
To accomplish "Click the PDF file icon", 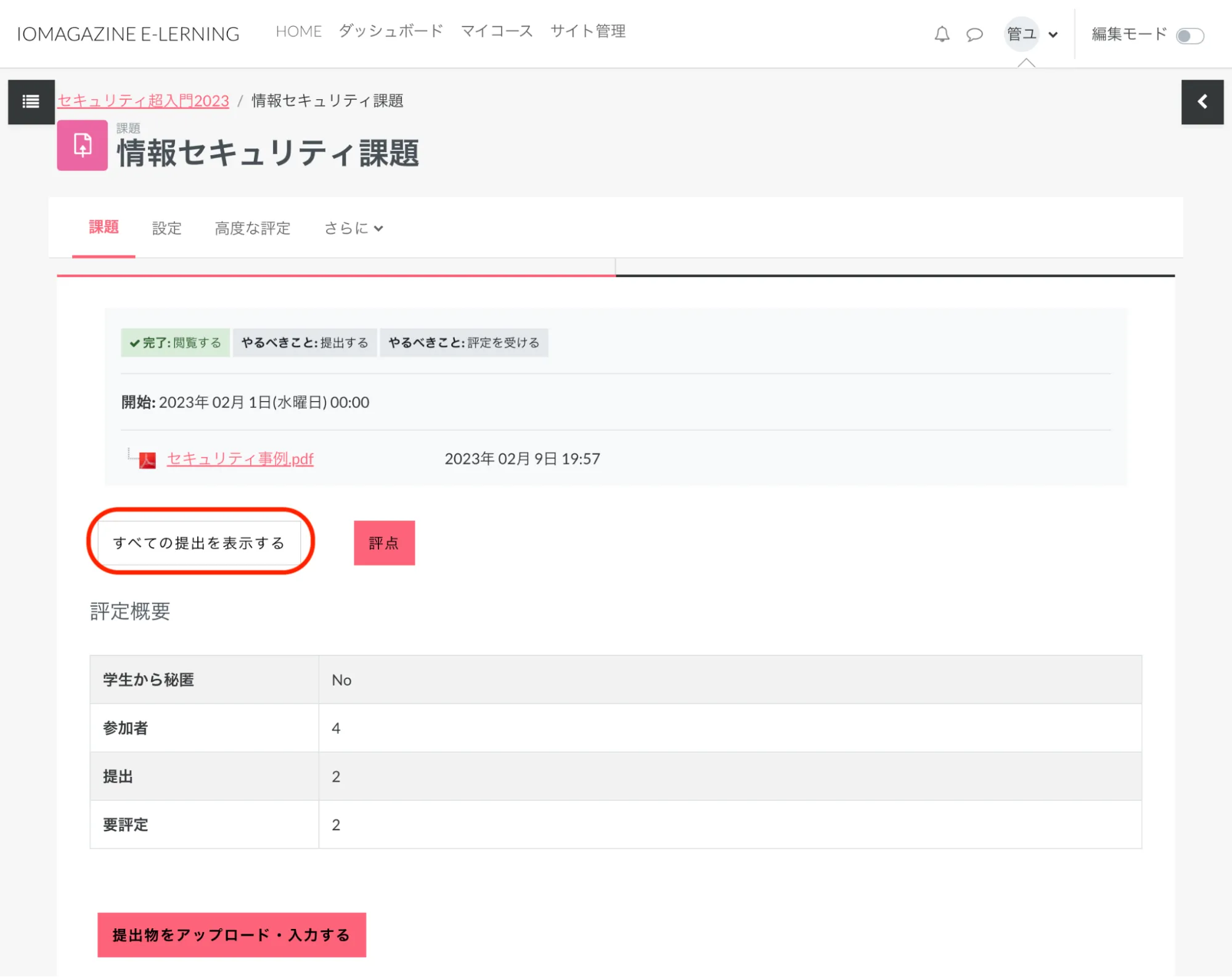I will pos(147,460).
